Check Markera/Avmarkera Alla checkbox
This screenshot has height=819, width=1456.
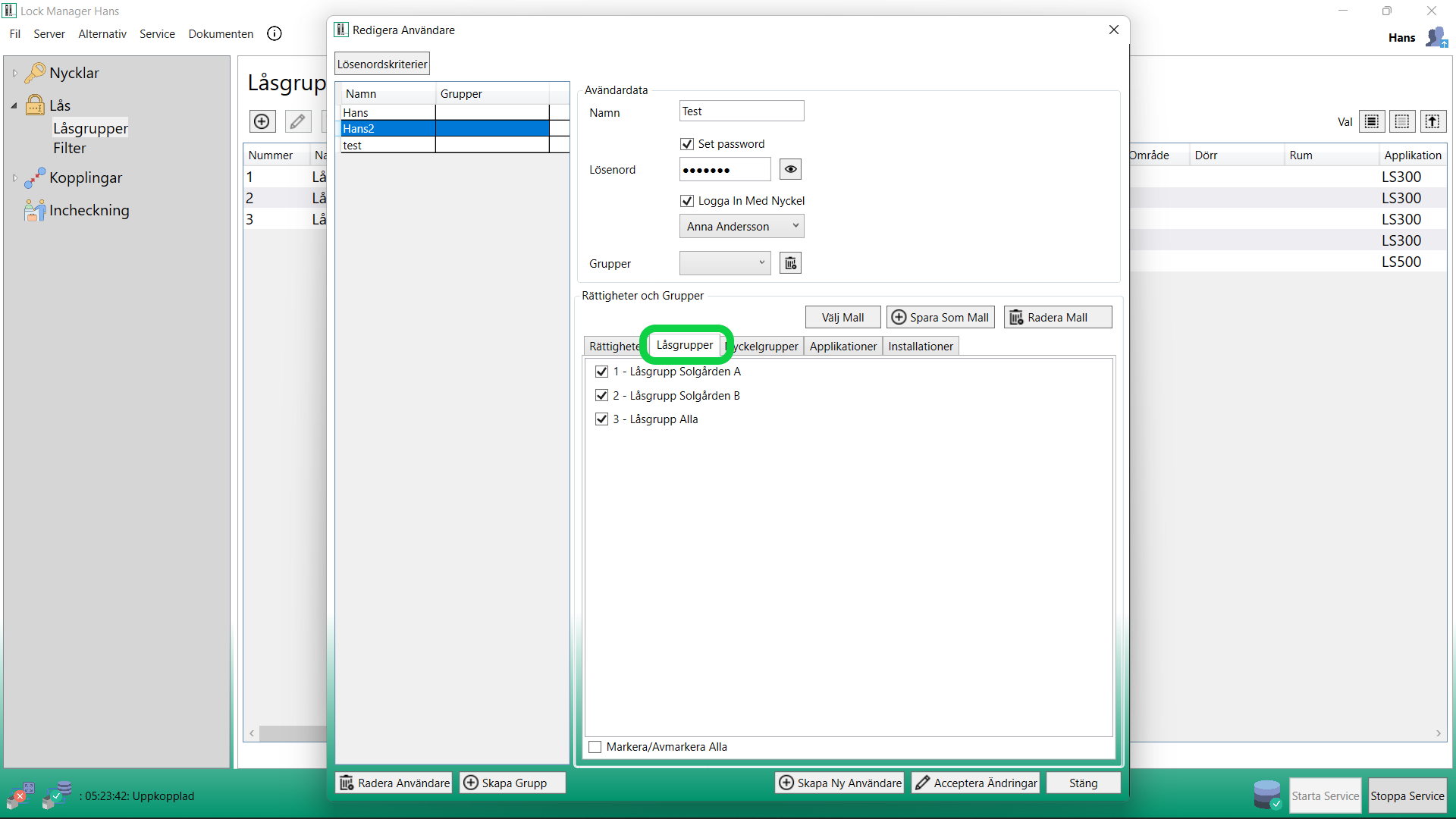595,747
